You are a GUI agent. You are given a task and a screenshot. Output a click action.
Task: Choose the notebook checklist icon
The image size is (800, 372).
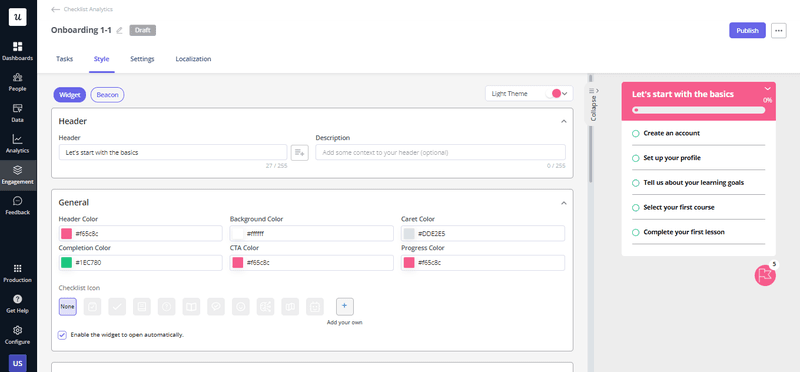click(x=142, y=307)
